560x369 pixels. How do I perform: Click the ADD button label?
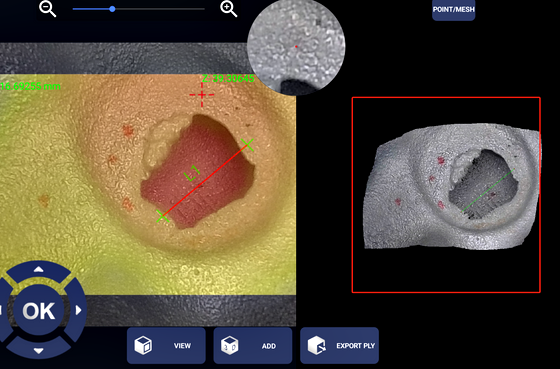[269, 346]
